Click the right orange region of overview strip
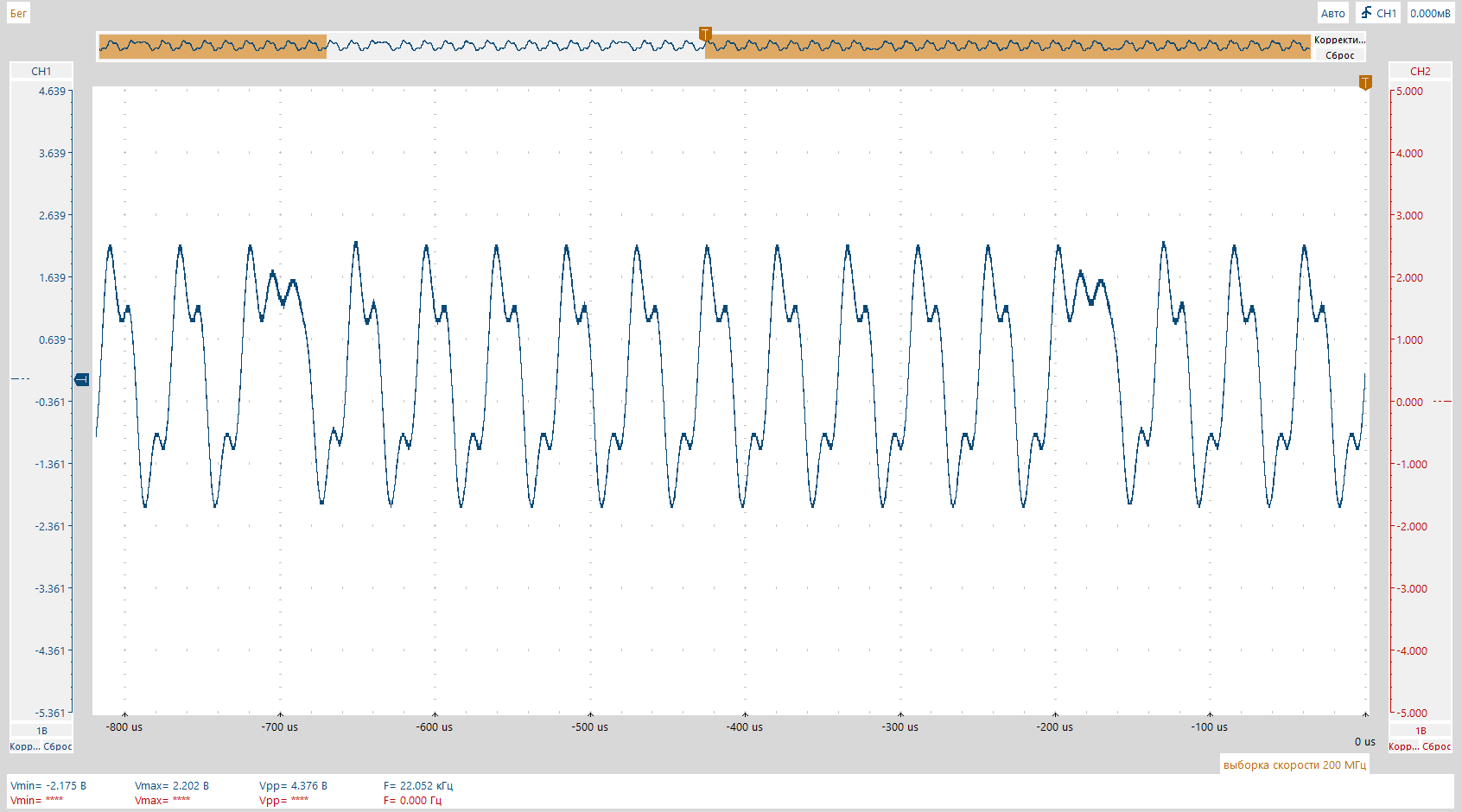 [1008, 47]
